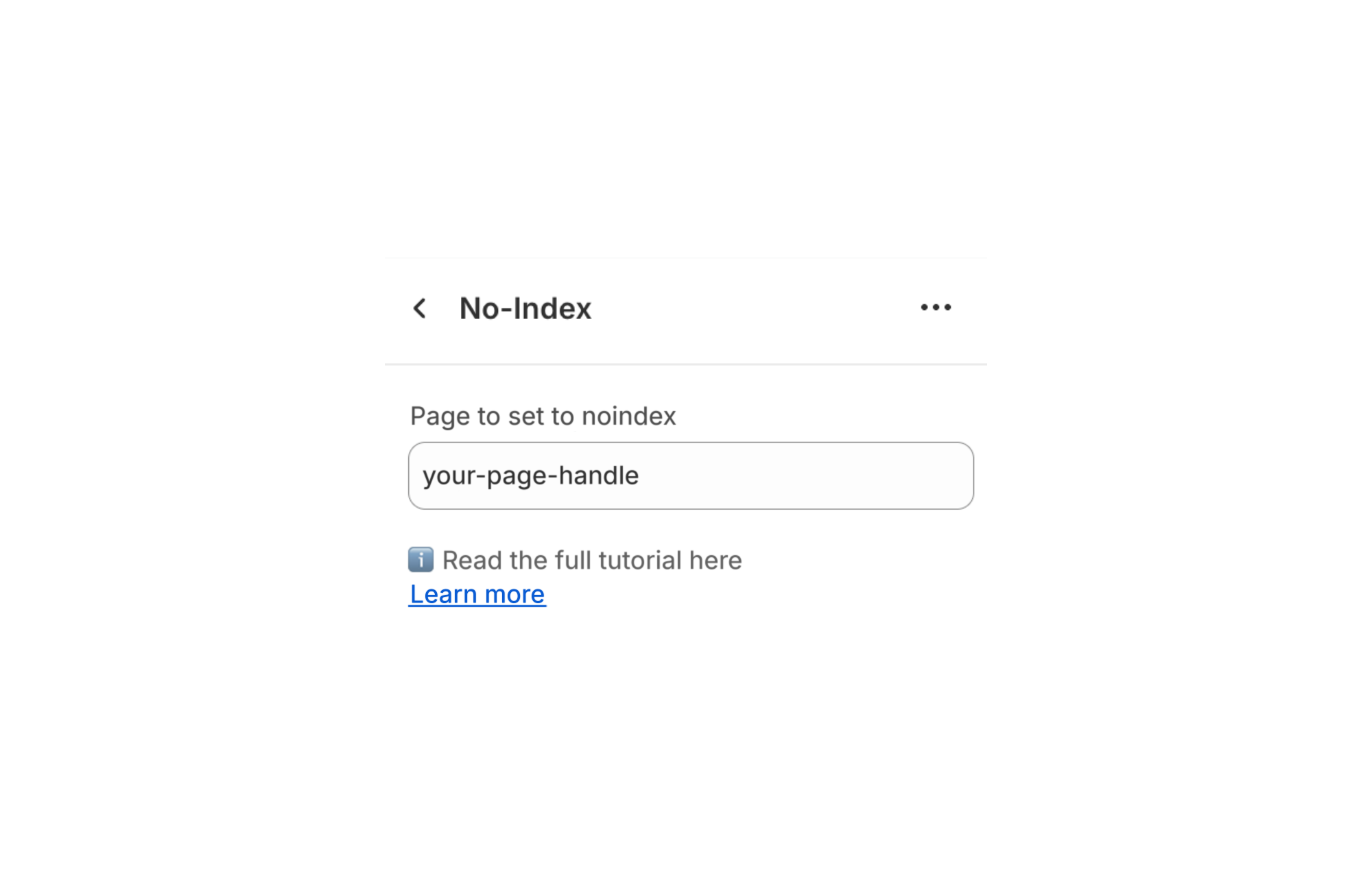1372x892 pixels.
Task: Show block options with ellipsis icon
Action: point(936,307)
